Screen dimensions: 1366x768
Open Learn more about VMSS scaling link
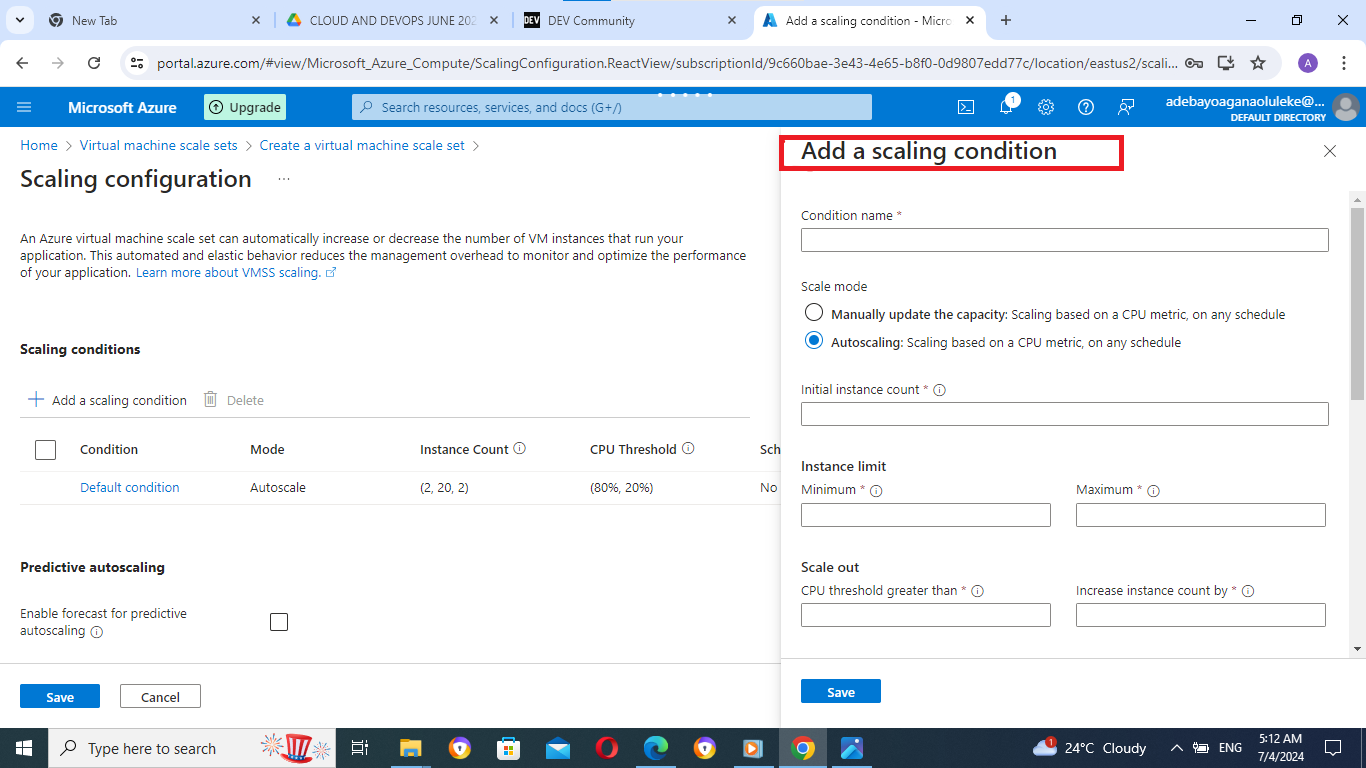click(x=236, y=273)
